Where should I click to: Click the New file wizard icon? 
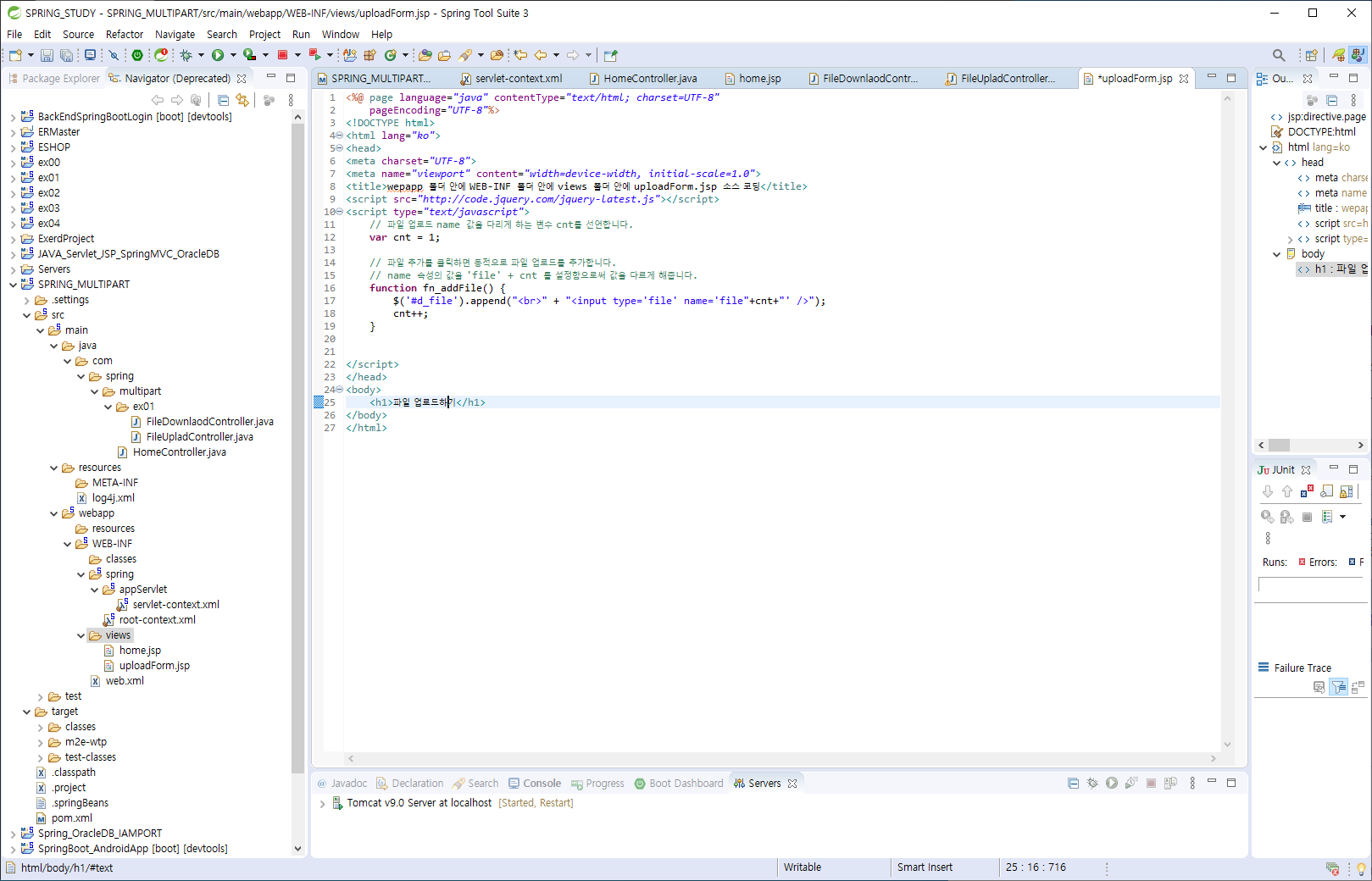tap(15, 55)
